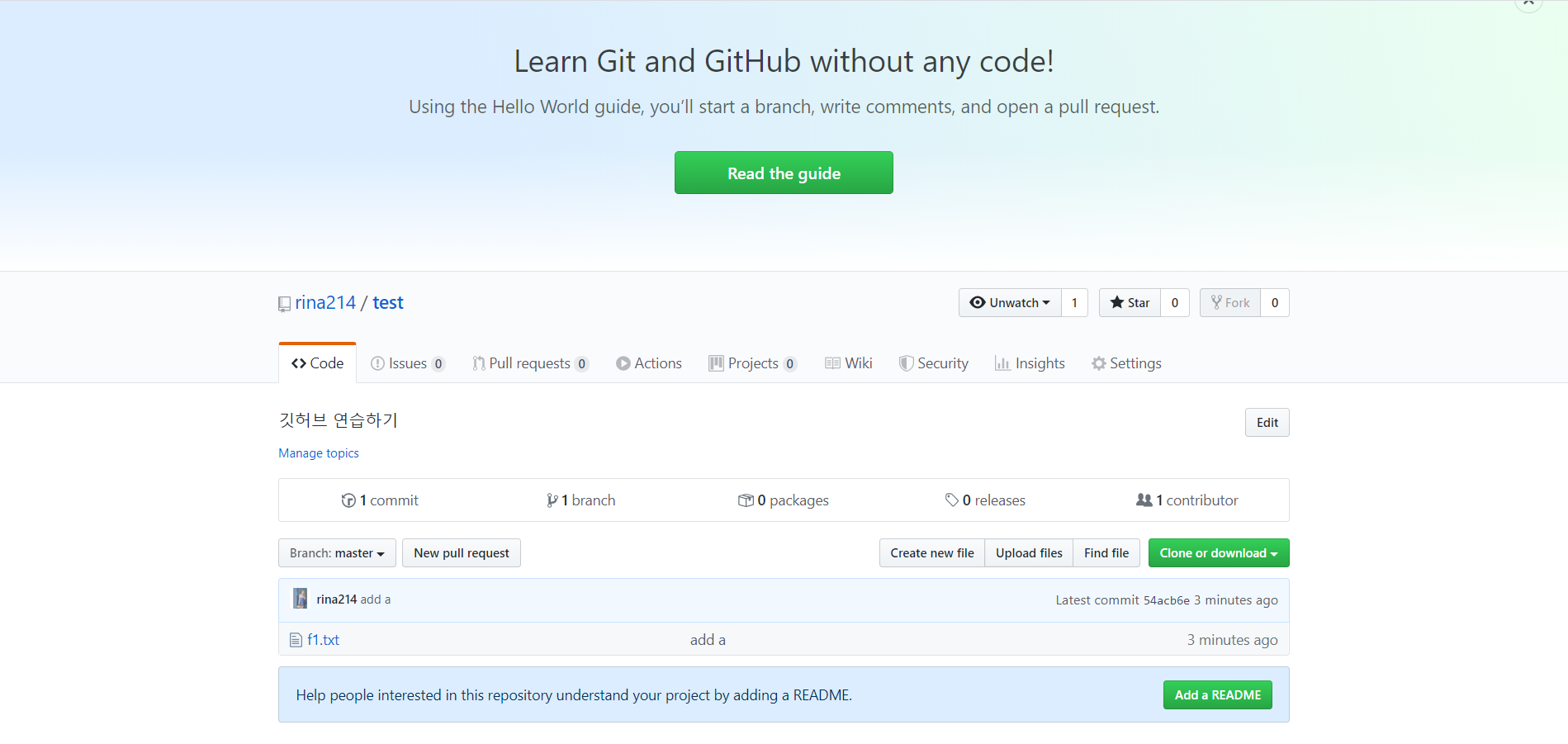Image resolution: width=1568 pixels, height=744 pixels.
Task: Click the packages box icon
Action: [x=746, y=500]
